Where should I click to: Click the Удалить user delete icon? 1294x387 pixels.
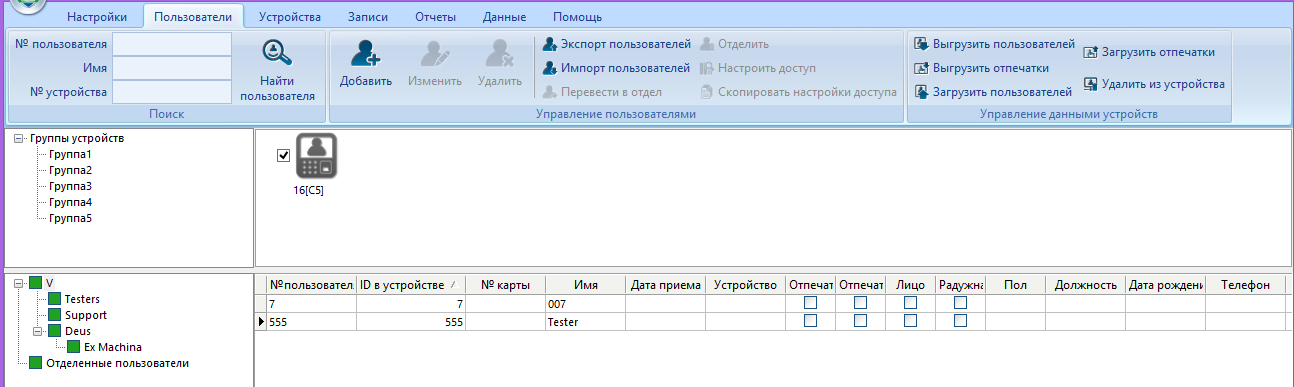tap(499, 53)
